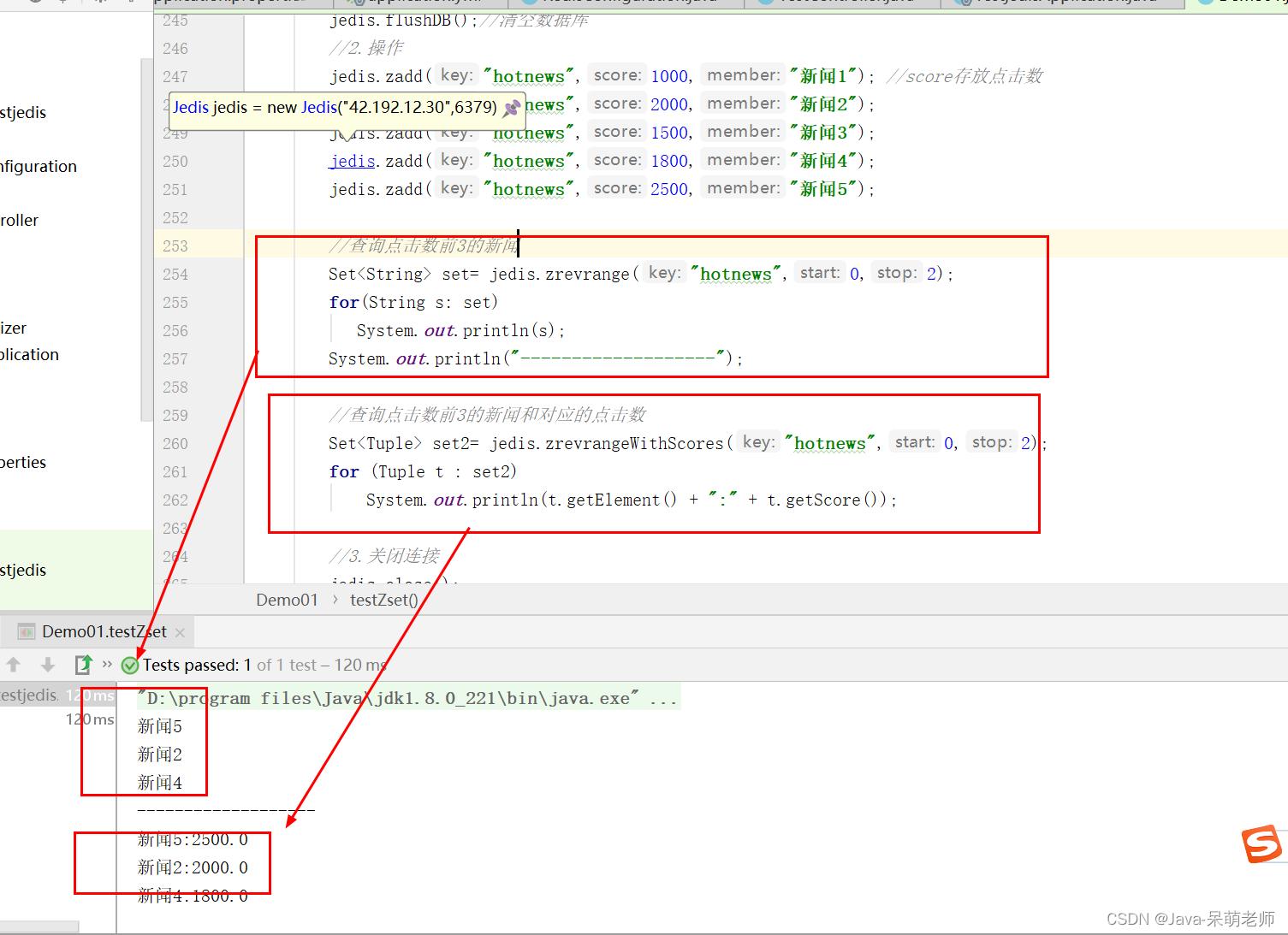Click the green tests passed checkmark icon
1288x935 pixels.
(130, 666)
